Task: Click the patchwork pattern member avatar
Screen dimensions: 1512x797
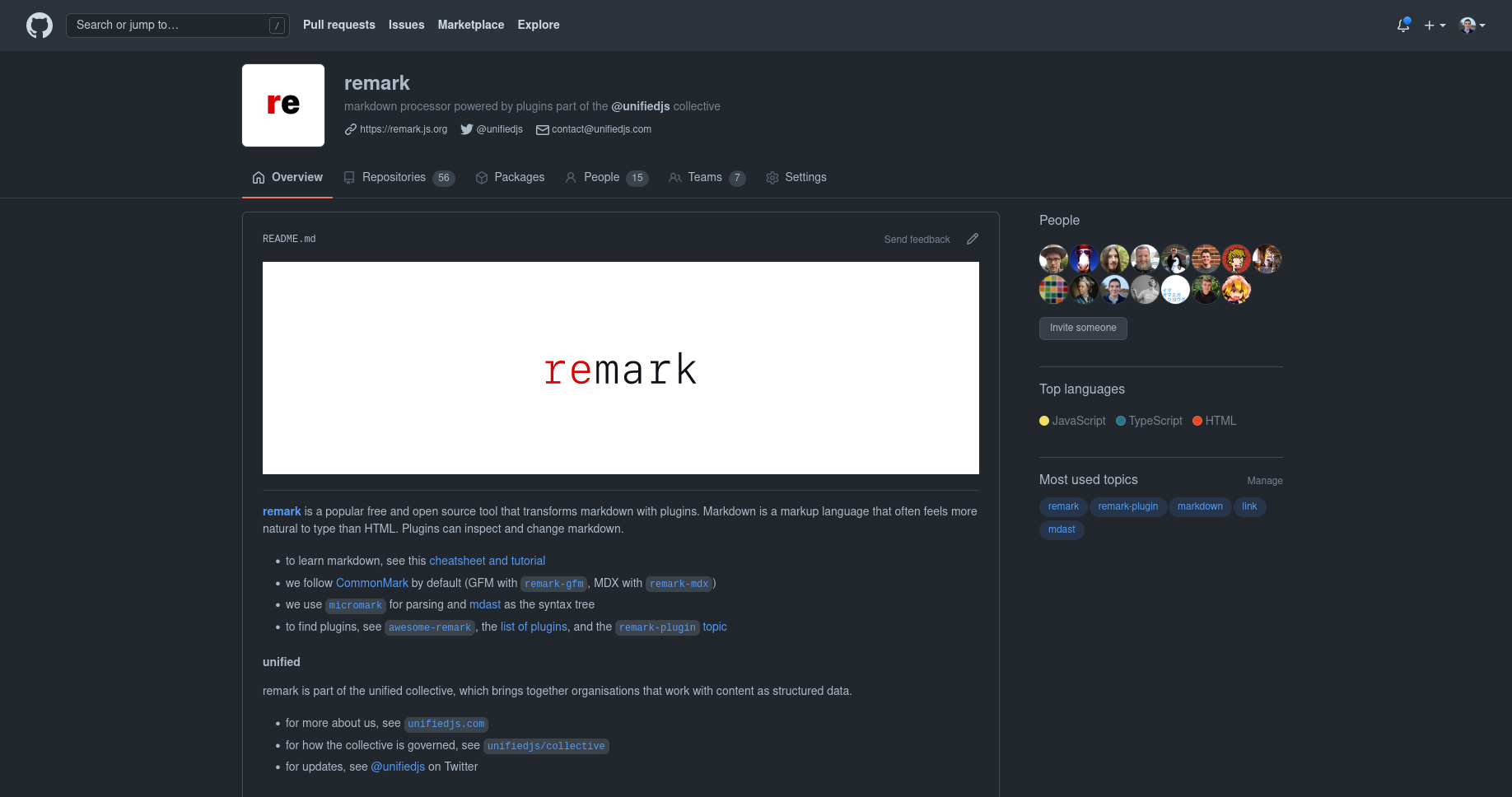Action: pyautogui.click(x=1053, y=289)
